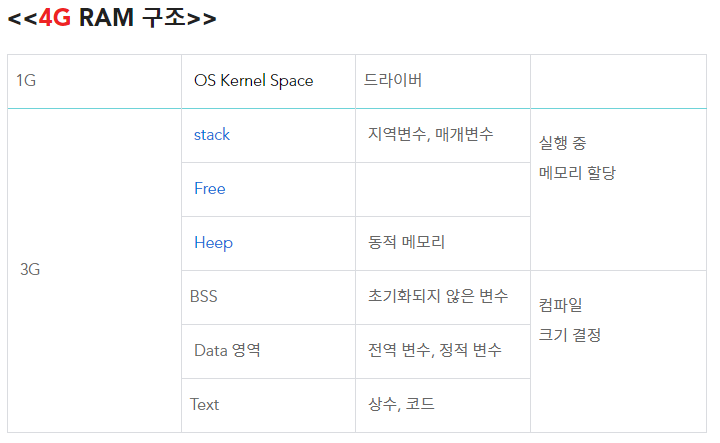This screenshot has height=443, width=720.
Task: Click the 컴파일 크기 결정 cell
Action: click(619, 352)
